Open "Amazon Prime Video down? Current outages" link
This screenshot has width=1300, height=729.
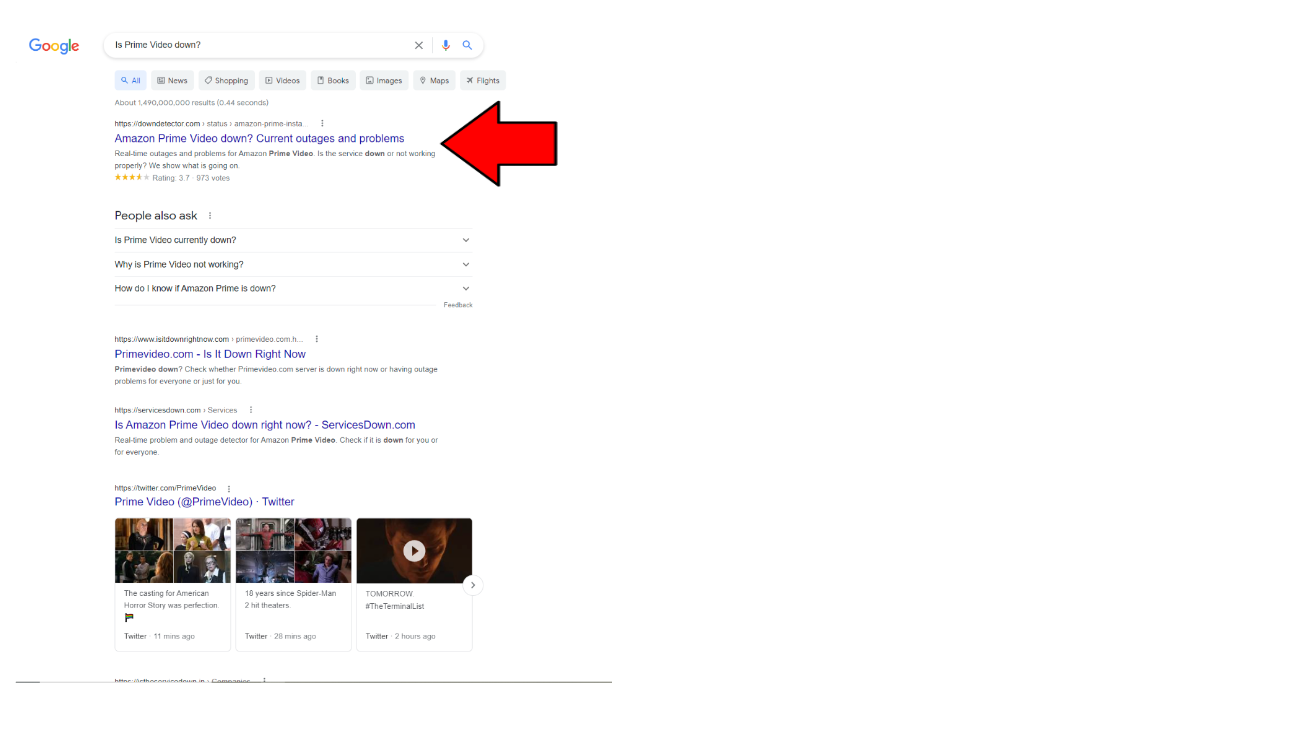[260, 139]
